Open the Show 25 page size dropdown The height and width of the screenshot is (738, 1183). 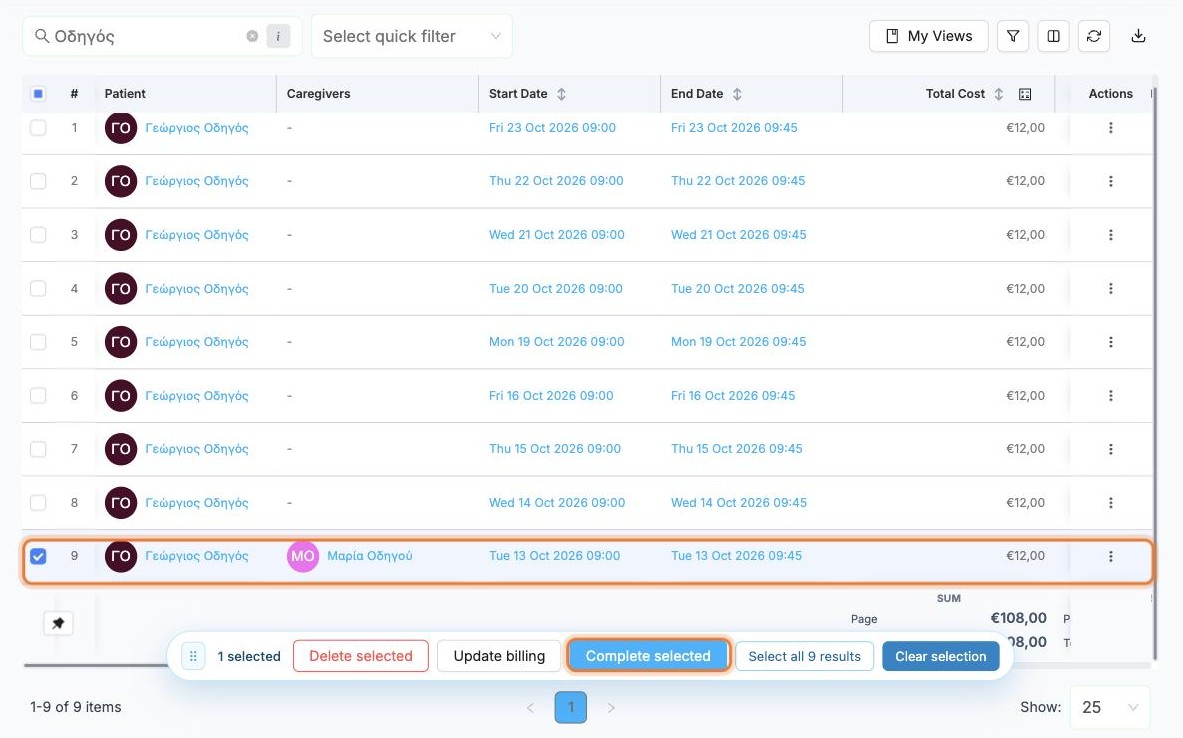click(x=1110, y=707)
